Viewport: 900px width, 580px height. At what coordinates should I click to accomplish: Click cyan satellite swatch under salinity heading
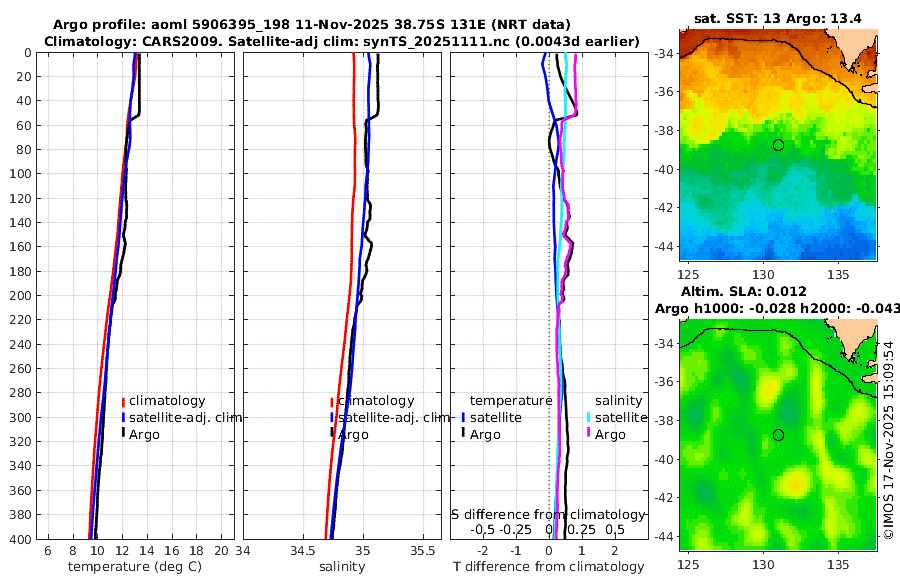click(x=588, y=417)
